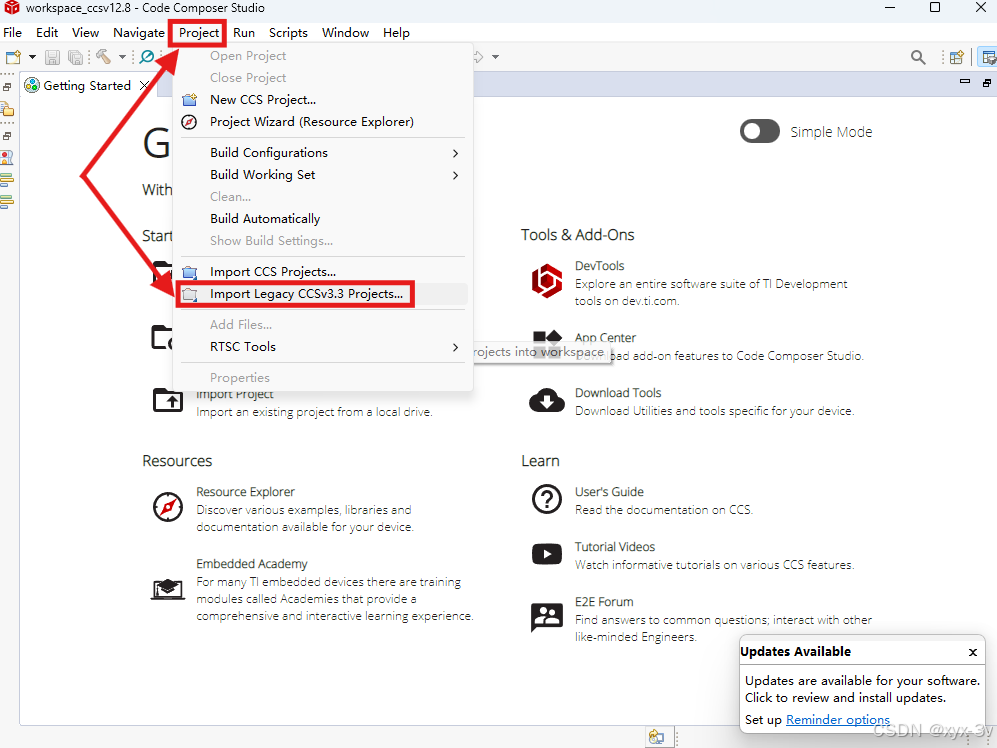The width and height of the screenshot is (997, 748).
Task: Open the Build hammer dropdown arrow
Action: pyautogui.click(x=122, y=57)
